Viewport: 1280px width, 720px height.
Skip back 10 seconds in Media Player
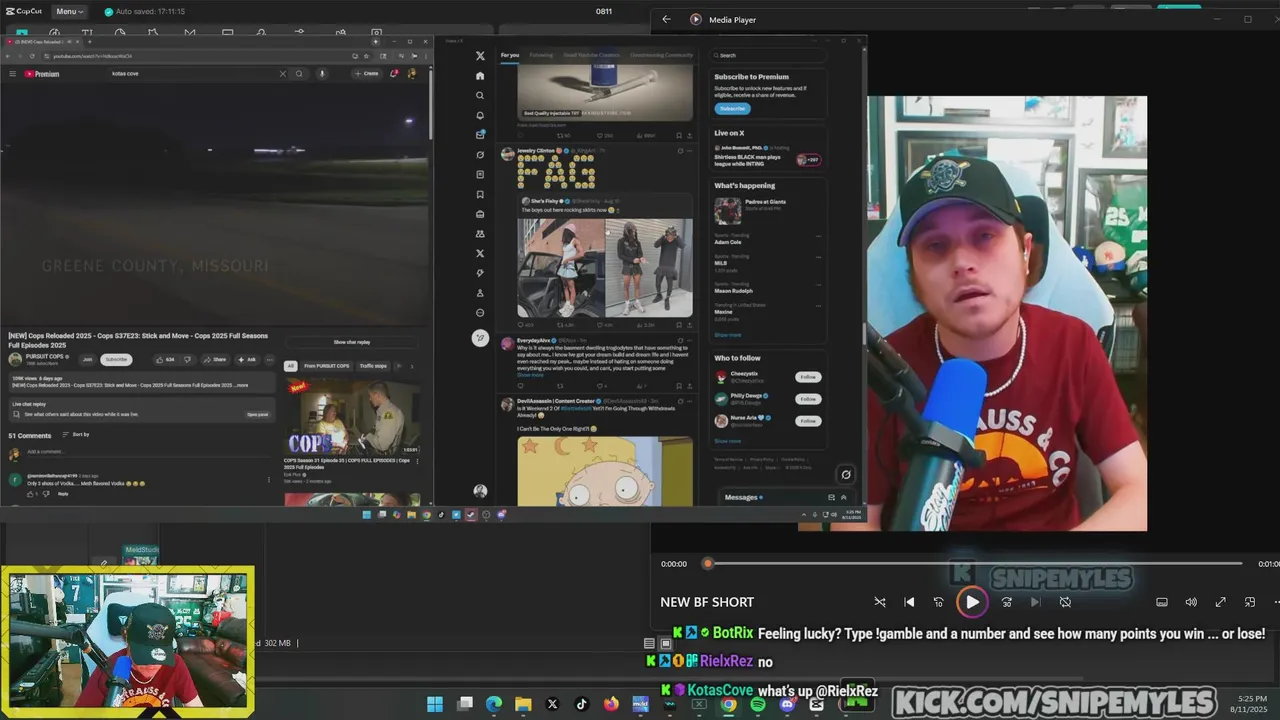coord(938,602)
